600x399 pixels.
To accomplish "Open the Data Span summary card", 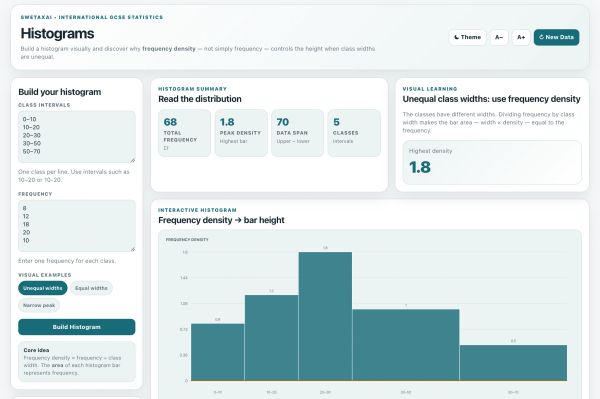I will pos(297,133).
